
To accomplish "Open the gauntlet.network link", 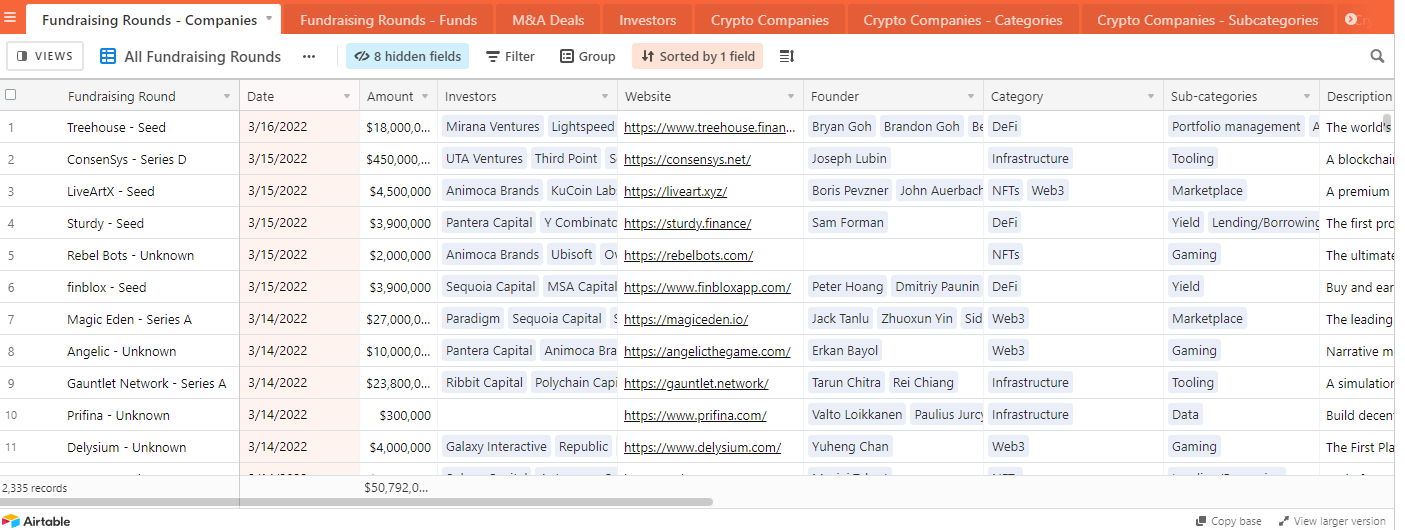I will (696, 383).
